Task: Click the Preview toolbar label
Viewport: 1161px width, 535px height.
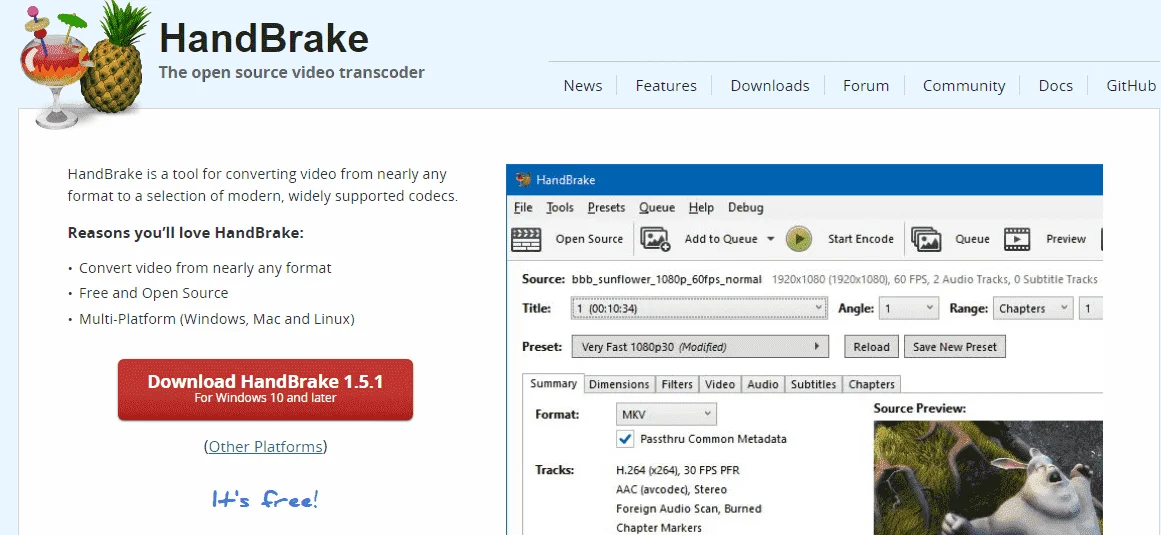Action: pos(1065,239)
